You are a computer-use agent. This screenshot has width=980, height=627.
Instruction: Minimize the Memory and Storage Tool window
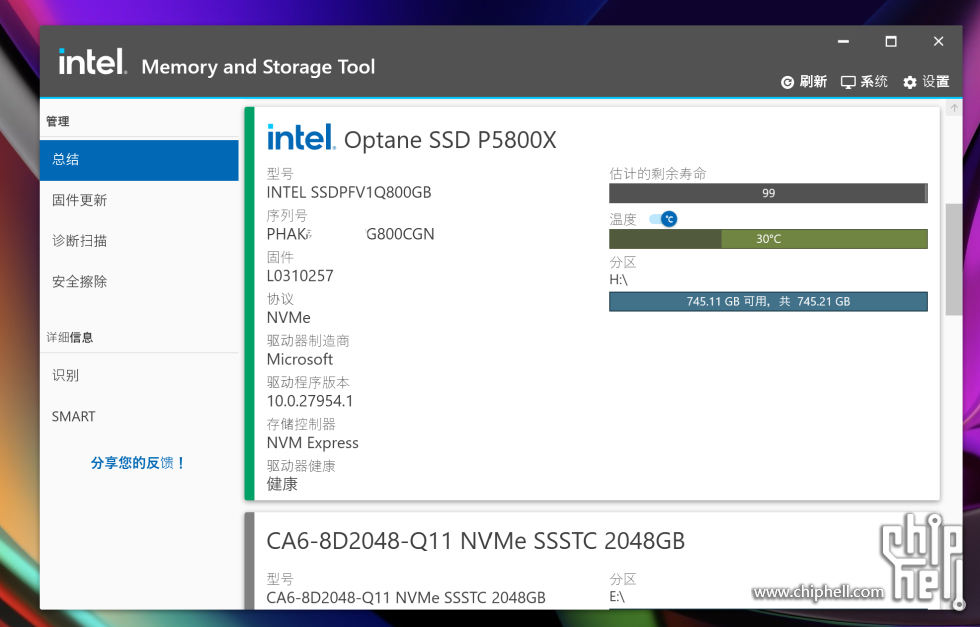pos(843,41)
